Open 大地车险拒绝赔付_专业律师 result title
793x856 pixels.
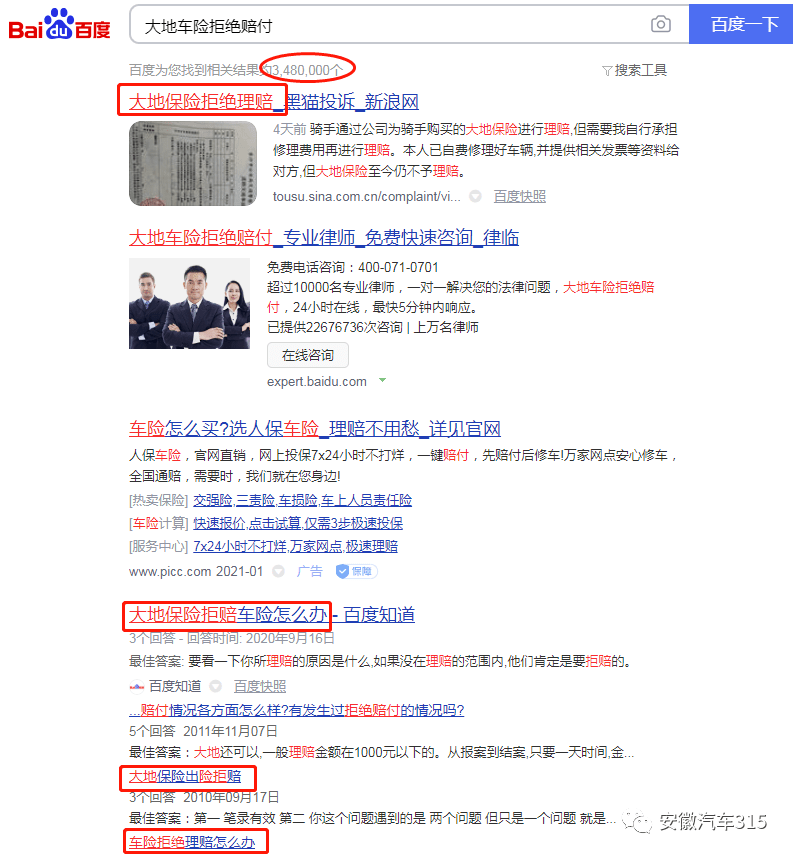pyautogui.click(x=324, y=237)
